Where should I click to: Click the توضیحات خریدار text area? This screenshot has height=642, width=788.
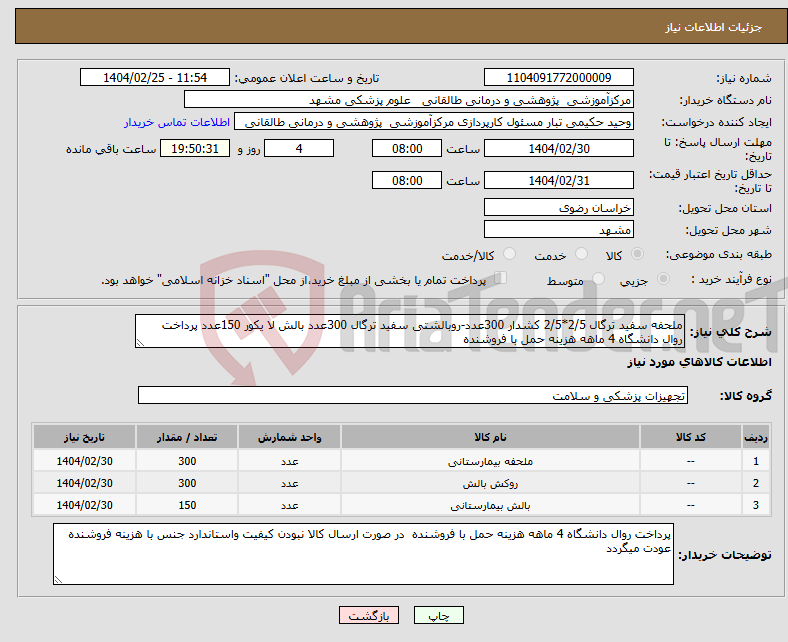(x=363, y=554)
